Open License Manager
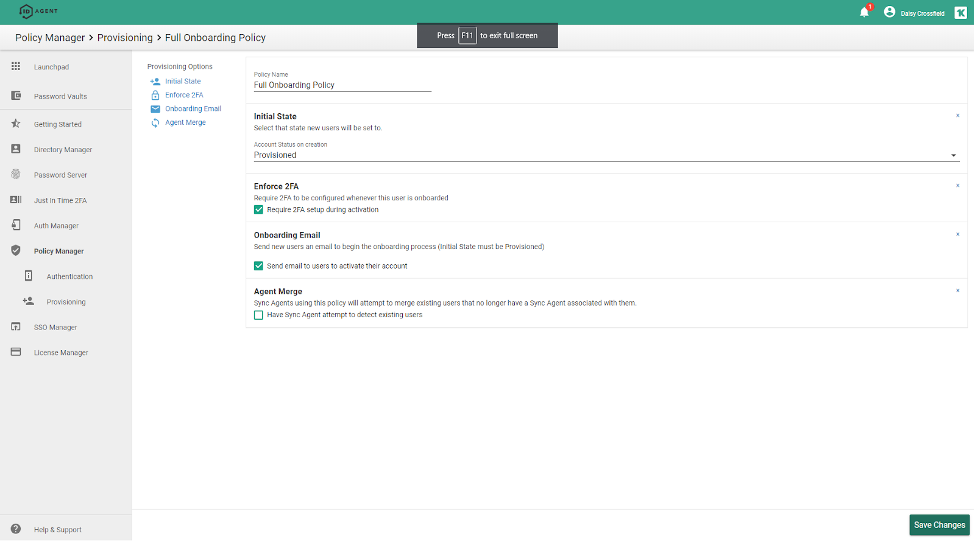Screen dimensions: 974x547 (x=61, y=353)
